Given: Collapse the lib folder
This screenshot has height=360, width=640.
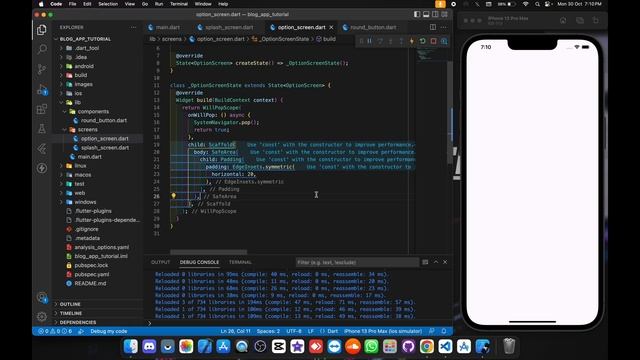Looking at the screenshot, I should [78, 102].
